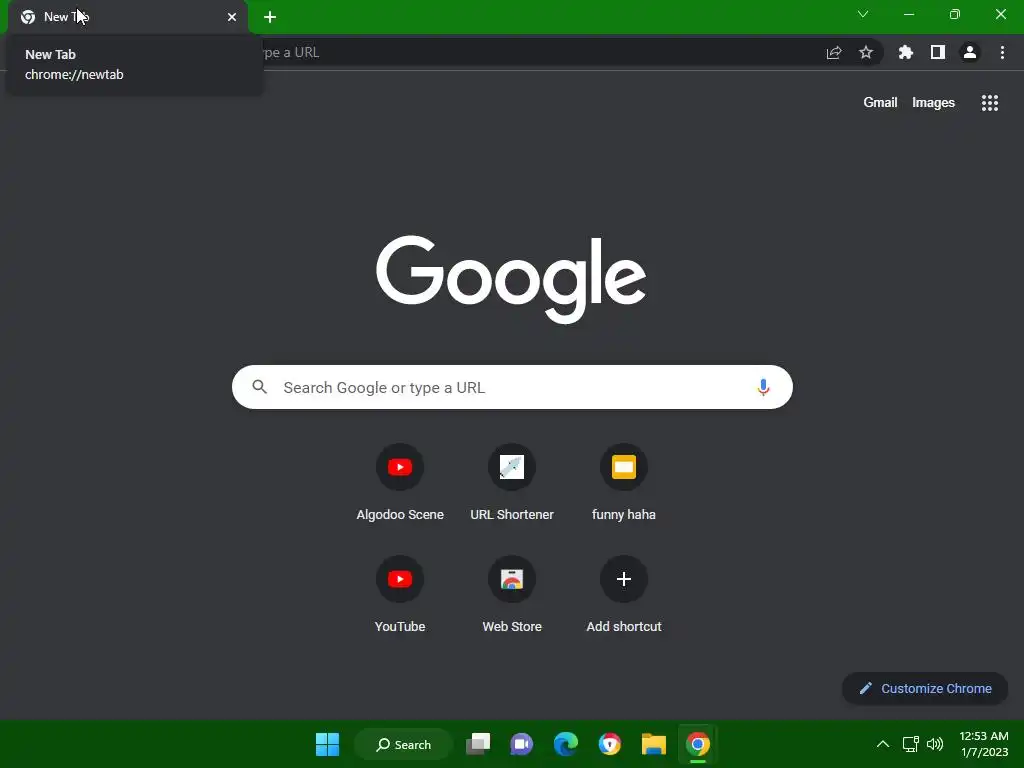Close the New Tab tab
The width and height of the screenshot is (1024, 768).
pyautogui.click(x=232, y=17)
